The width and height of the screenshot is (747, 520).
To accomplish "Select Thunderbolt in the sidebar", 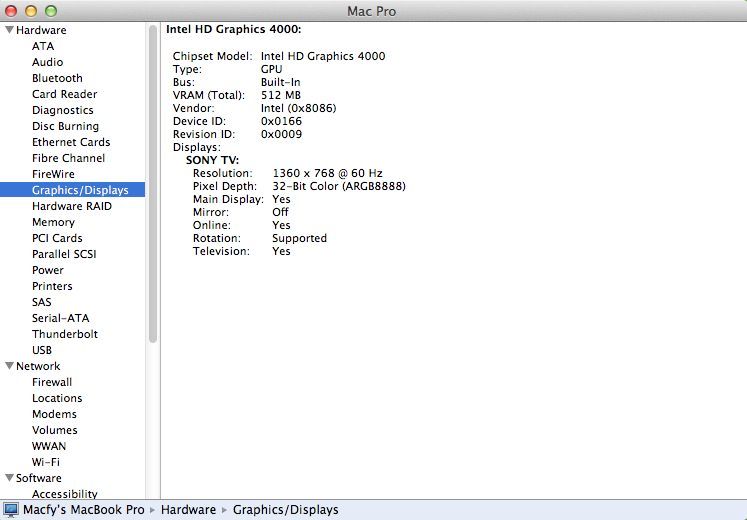I will tap(65, 334).
